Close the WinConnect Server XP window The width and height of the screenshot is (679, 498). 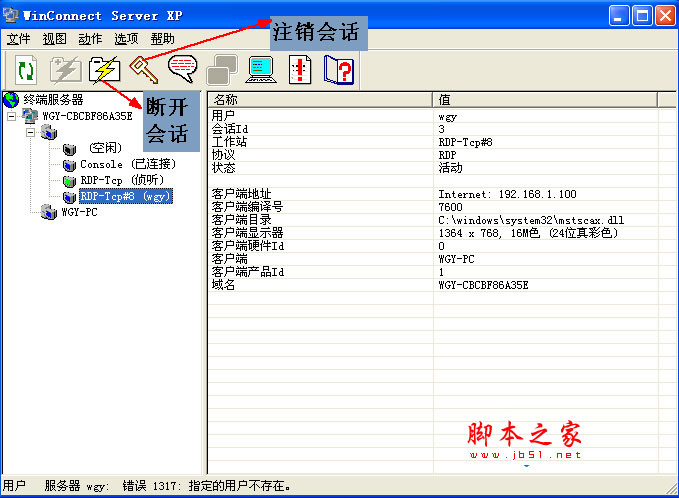[665, 16]
